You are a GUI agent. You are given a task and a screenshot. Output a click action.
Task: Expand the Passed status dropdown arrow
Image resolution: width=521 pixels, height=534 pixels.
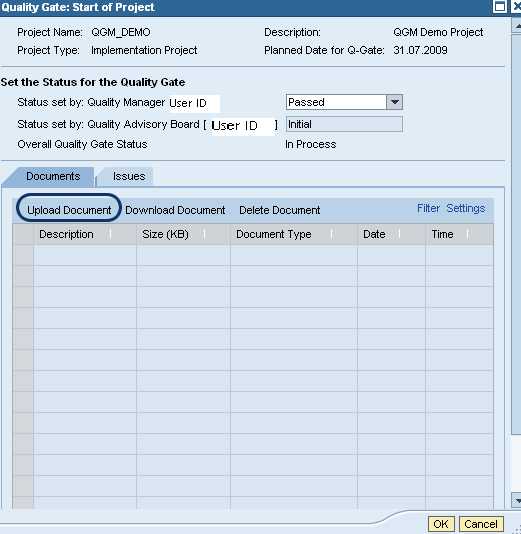pyautogui.click(x=395, y=102)
